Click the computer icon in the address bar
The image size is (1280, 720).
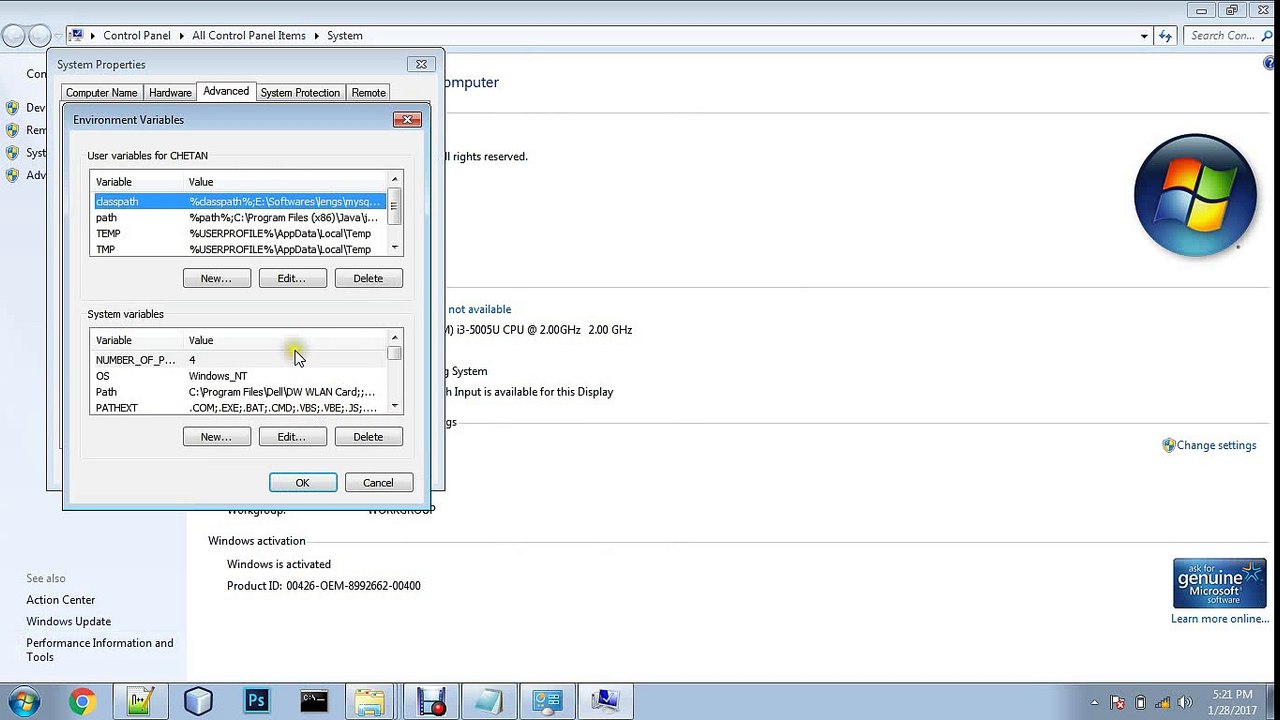pos(76,35)
